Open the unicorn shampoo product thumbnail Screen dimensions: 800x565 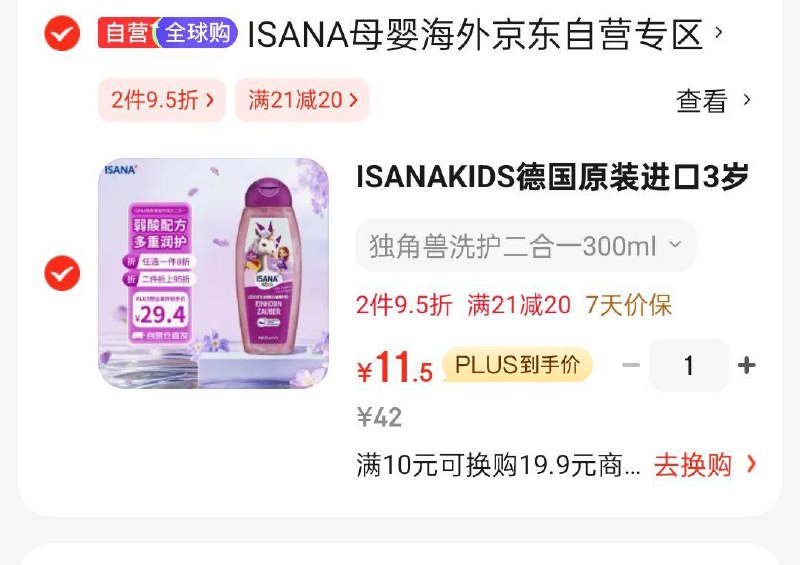(213, 273)
